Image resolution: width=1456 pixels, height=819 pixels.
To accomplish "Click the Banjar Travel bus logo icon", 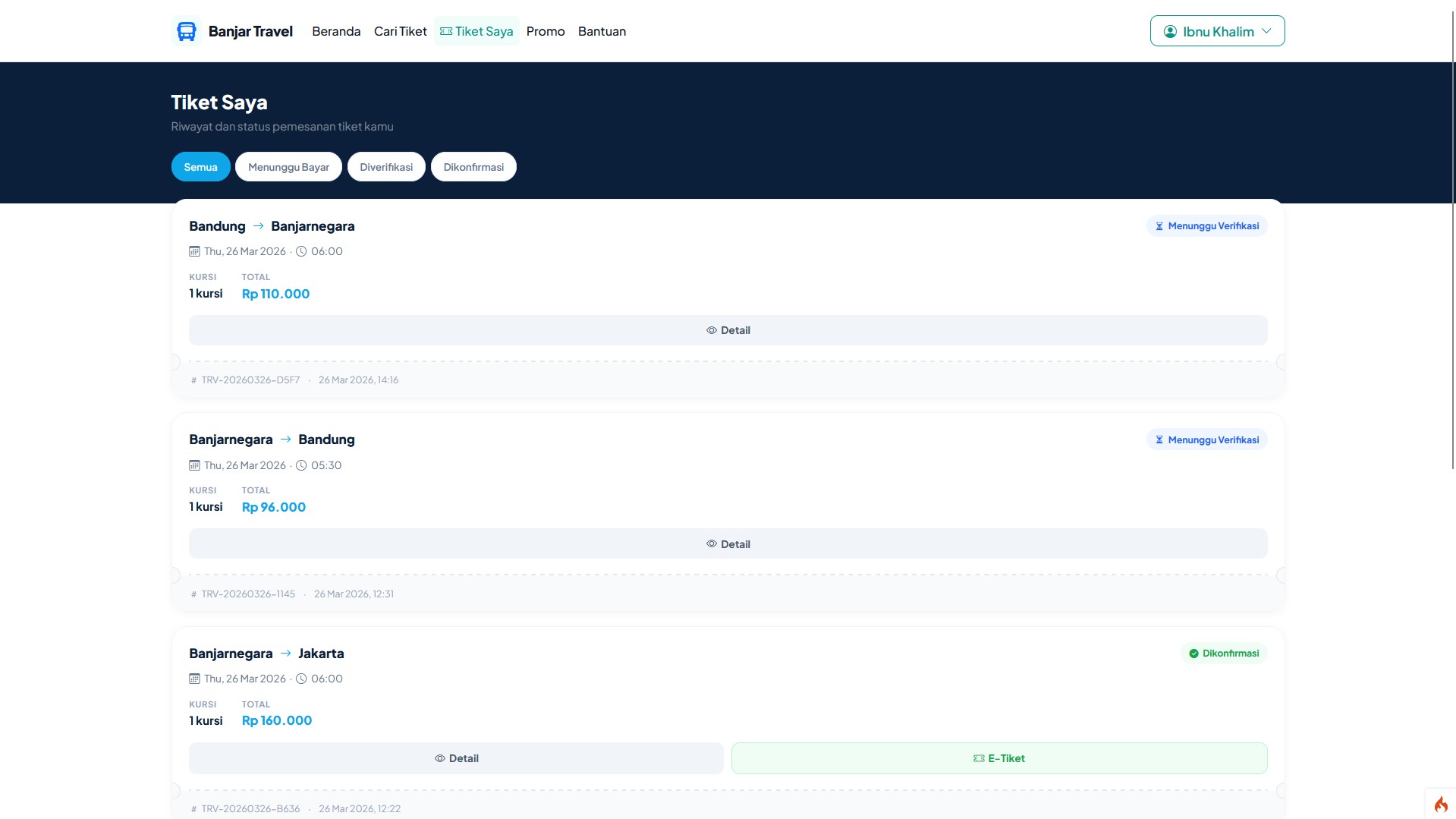I will point(186,31).
